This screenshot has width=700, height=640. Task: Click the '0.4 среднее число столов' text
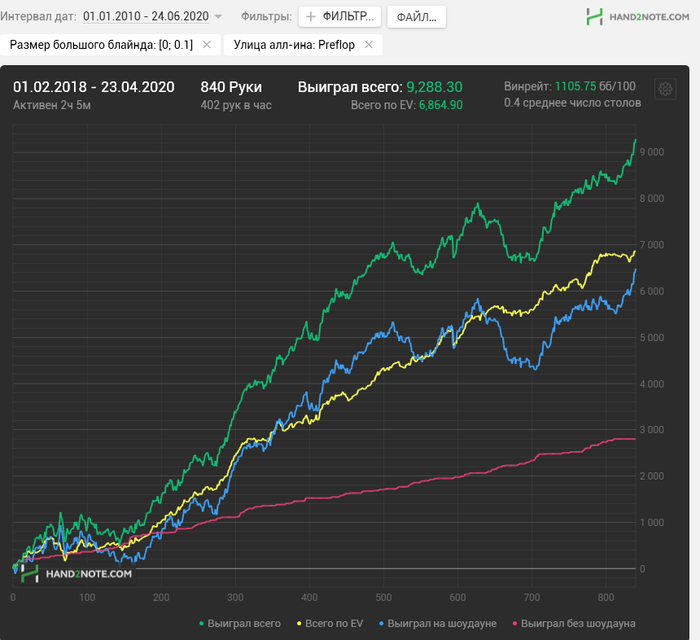(x=572, y=103)
